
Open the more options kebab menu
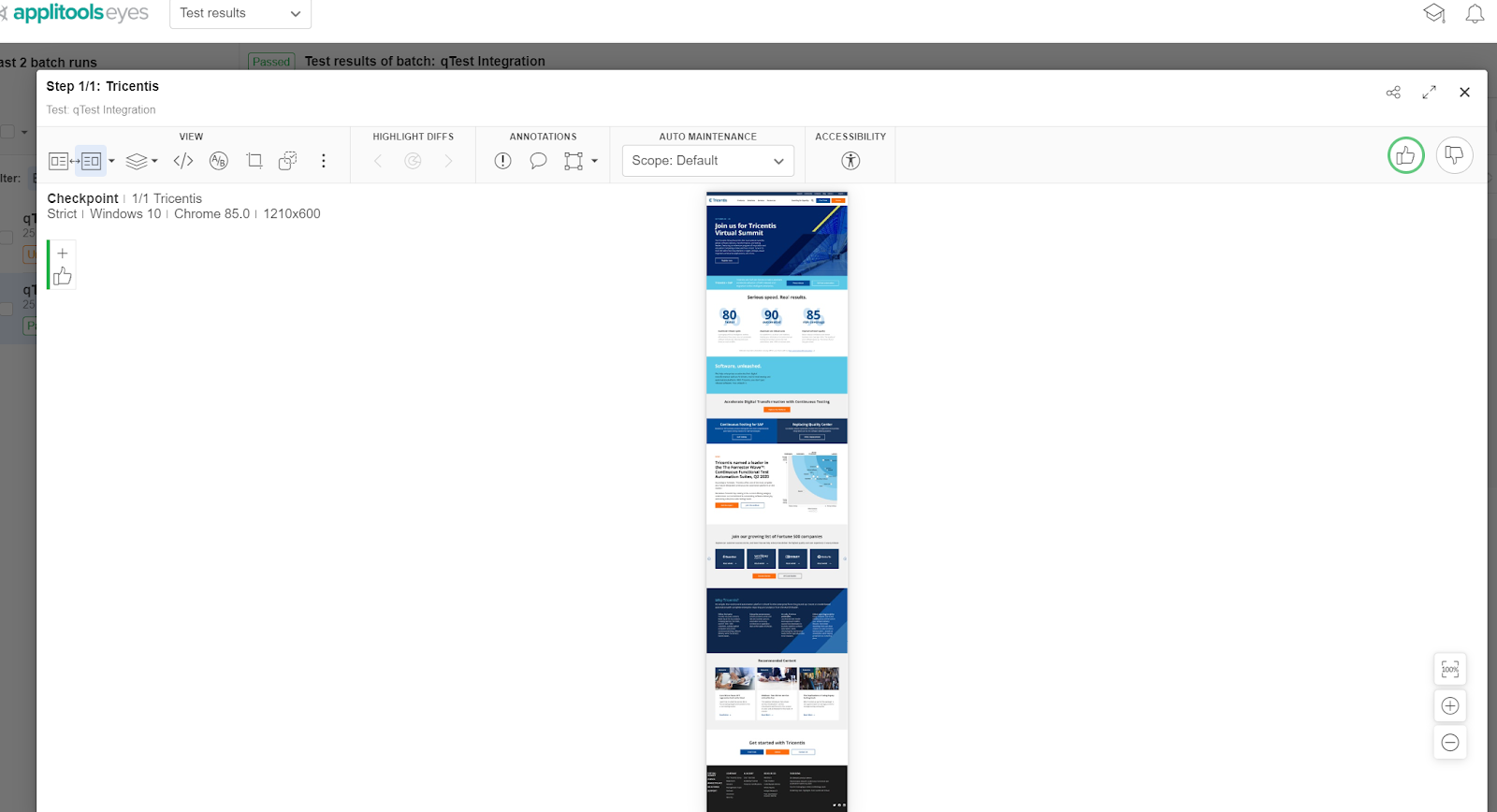[x=324, y=161]
